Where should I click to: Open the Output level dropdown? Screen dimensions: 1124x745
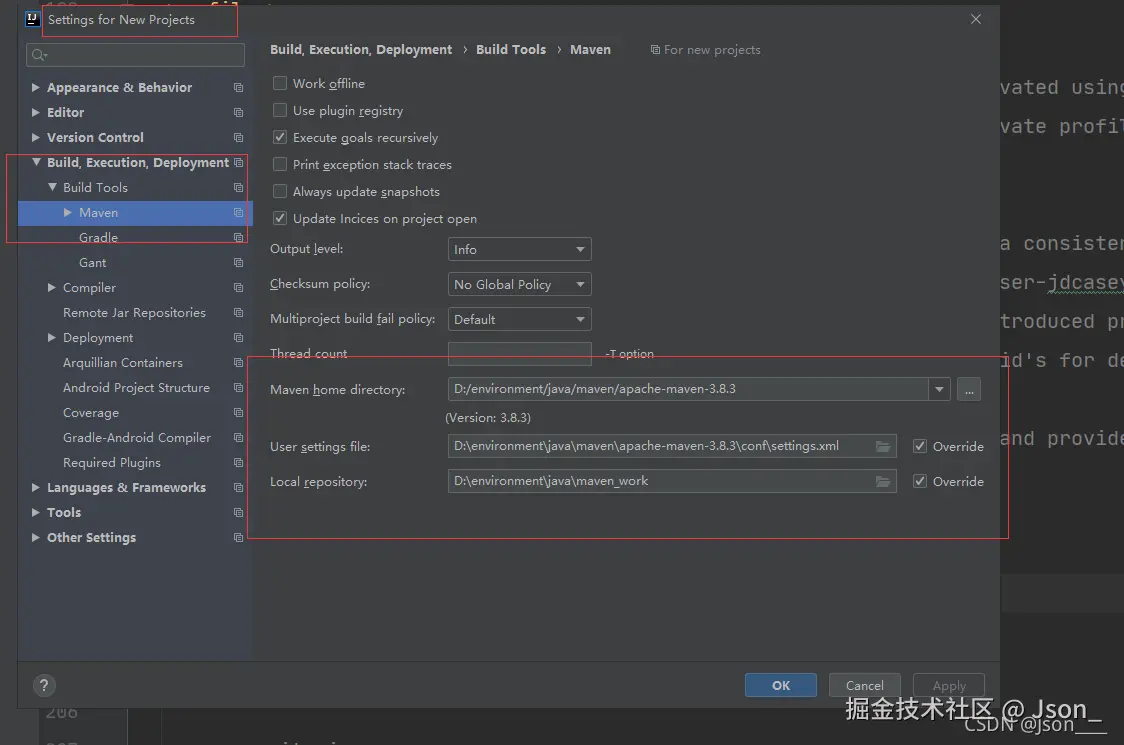coord(519,250)
